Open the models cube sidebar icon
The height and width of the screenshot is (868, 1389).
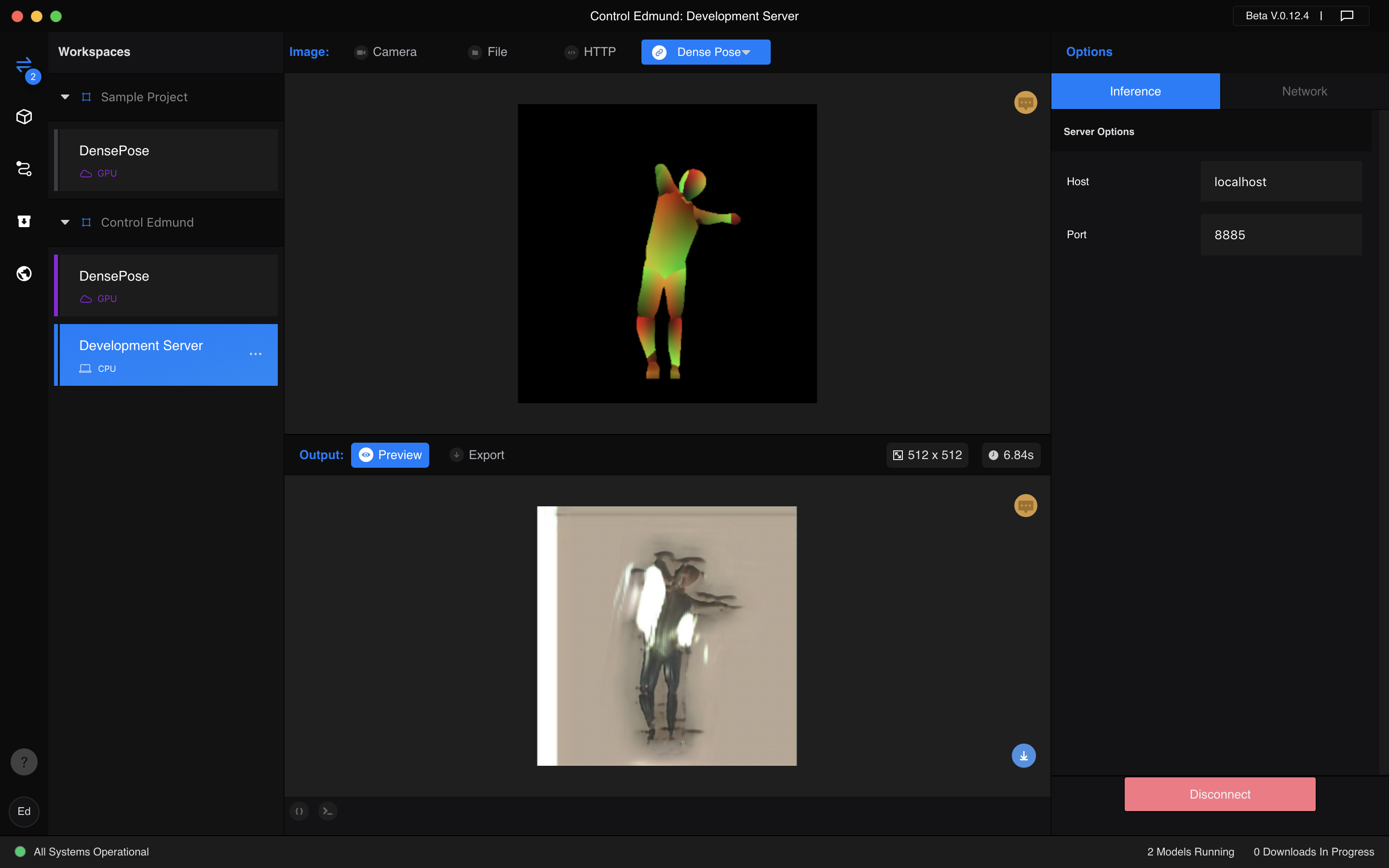pyautogui.click(x=24, y=117)
